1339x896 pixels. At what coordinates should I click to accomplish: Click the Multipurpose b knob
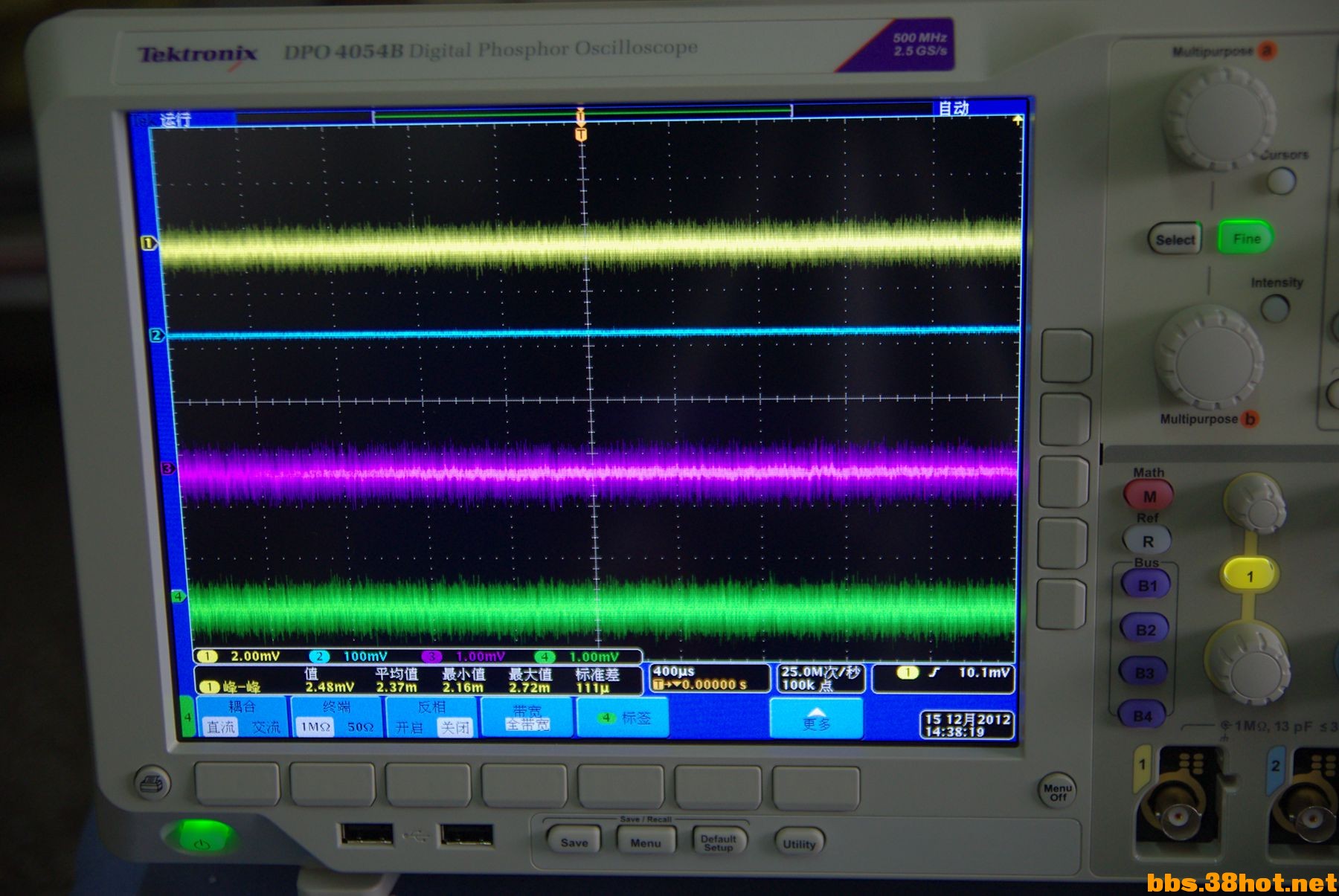(x=1209, y=358)
